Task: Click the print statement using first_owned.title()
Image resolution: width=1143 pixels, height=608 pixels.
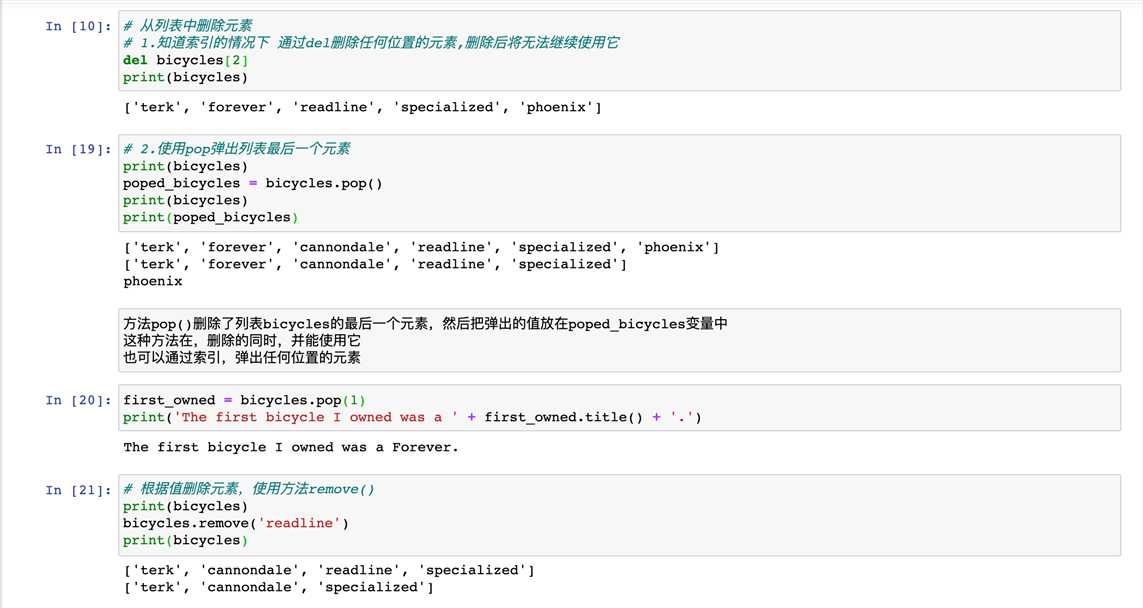Action: point(412,417)
